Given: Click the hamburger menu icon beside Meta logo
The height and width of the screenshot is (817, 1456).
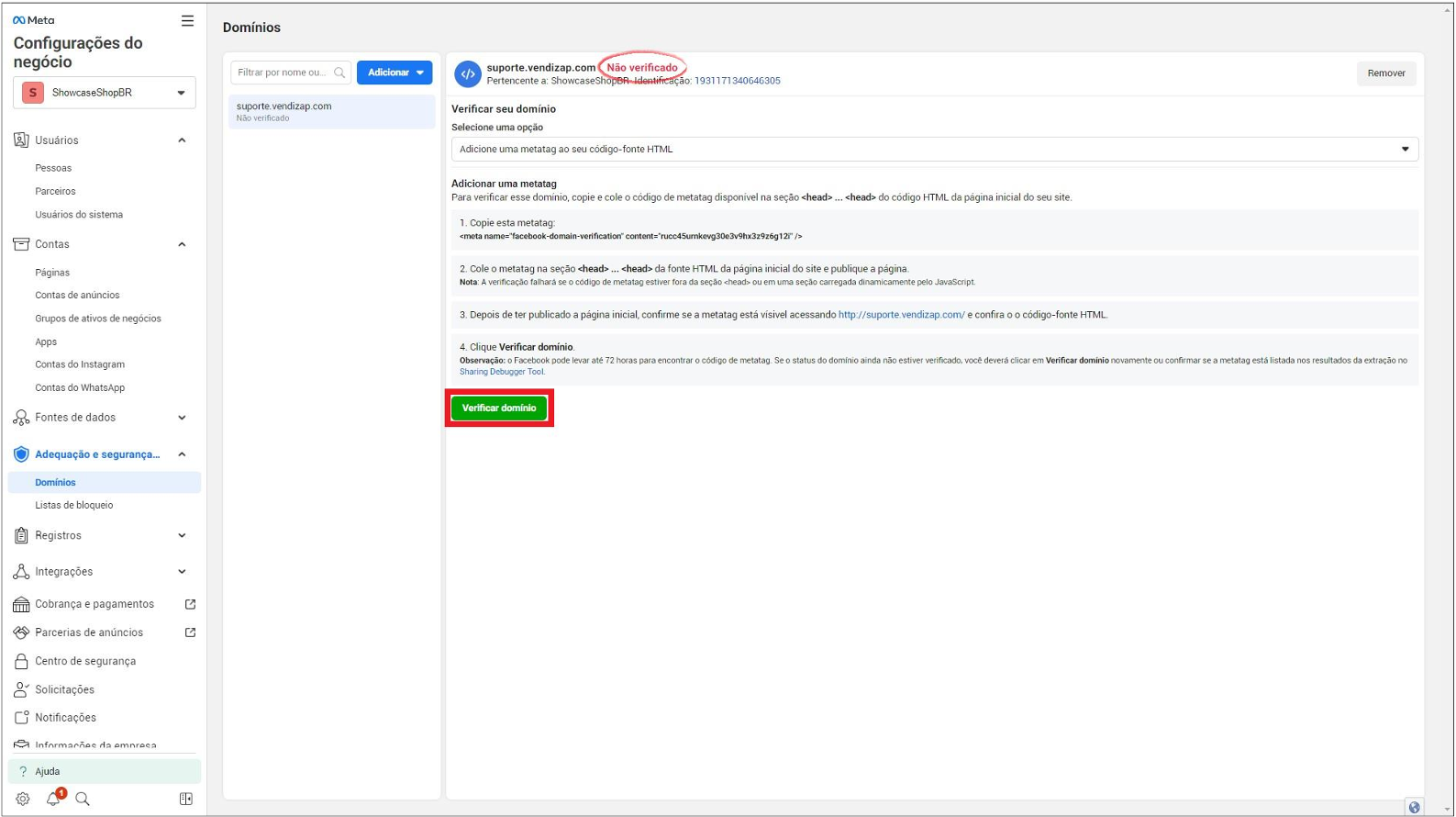Looking at the screenshot, I should pos(187,20).
